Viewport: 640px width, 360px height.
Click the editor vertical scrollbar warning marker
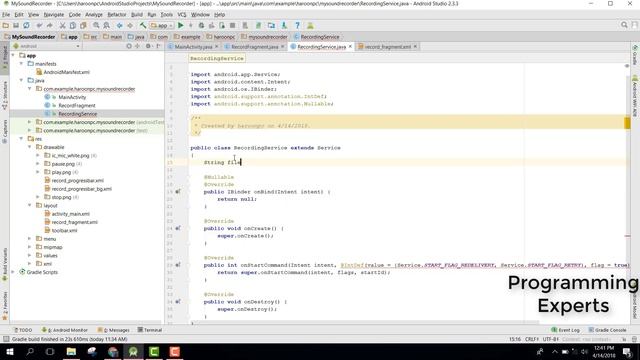point(627,122)
